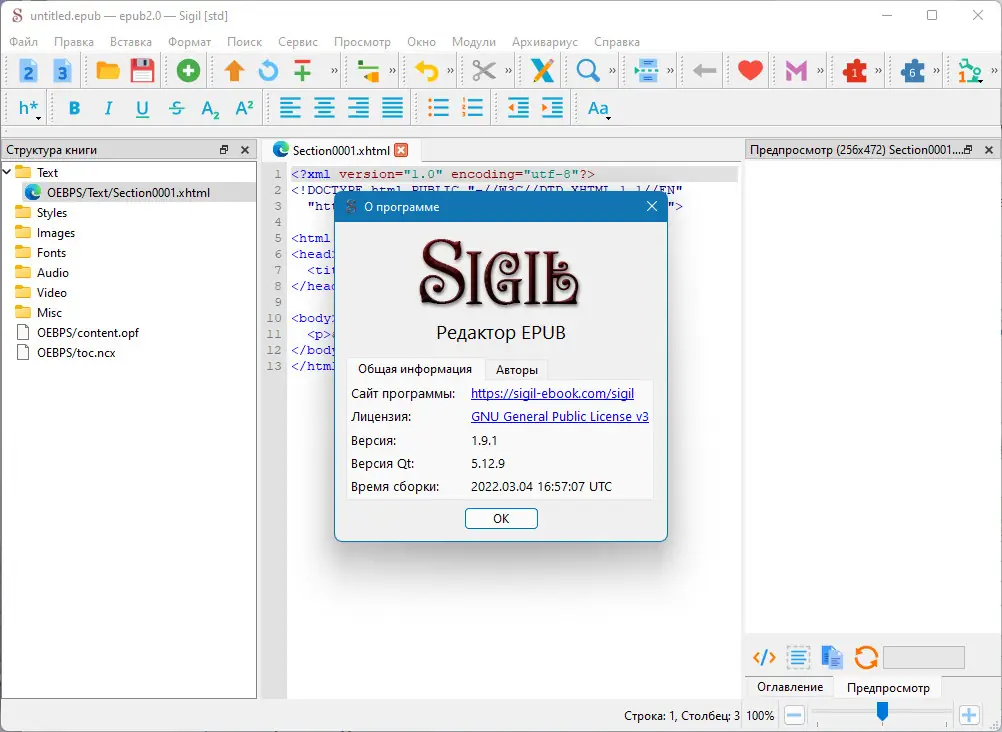Click the orange preview refresh icon
This screenshot has width=1002, height=732.
coord(866,657)
